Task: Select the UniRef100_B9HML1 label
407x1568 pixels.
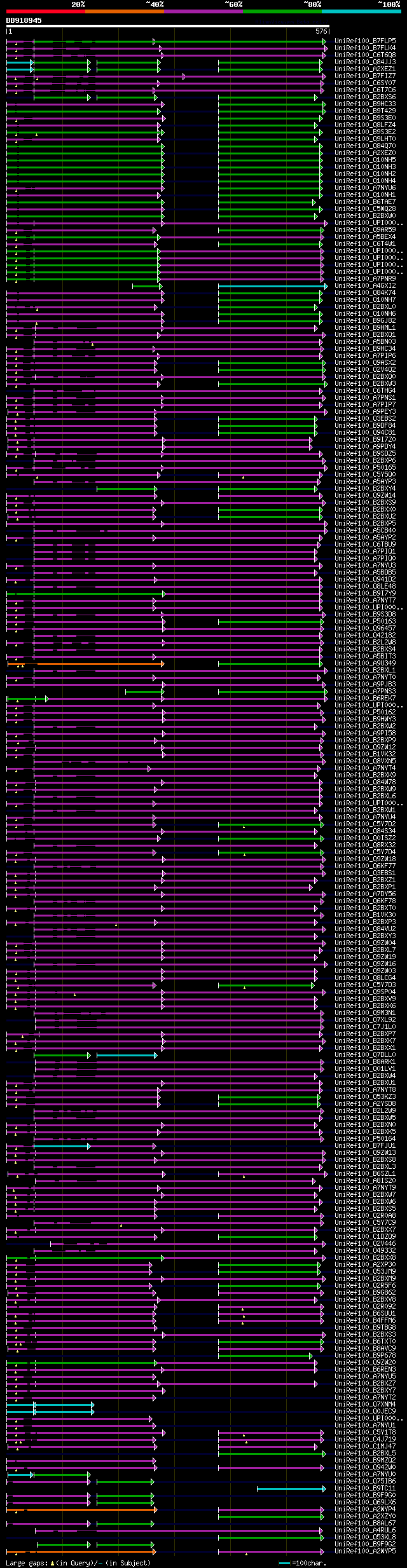Action: click(365, 327)
